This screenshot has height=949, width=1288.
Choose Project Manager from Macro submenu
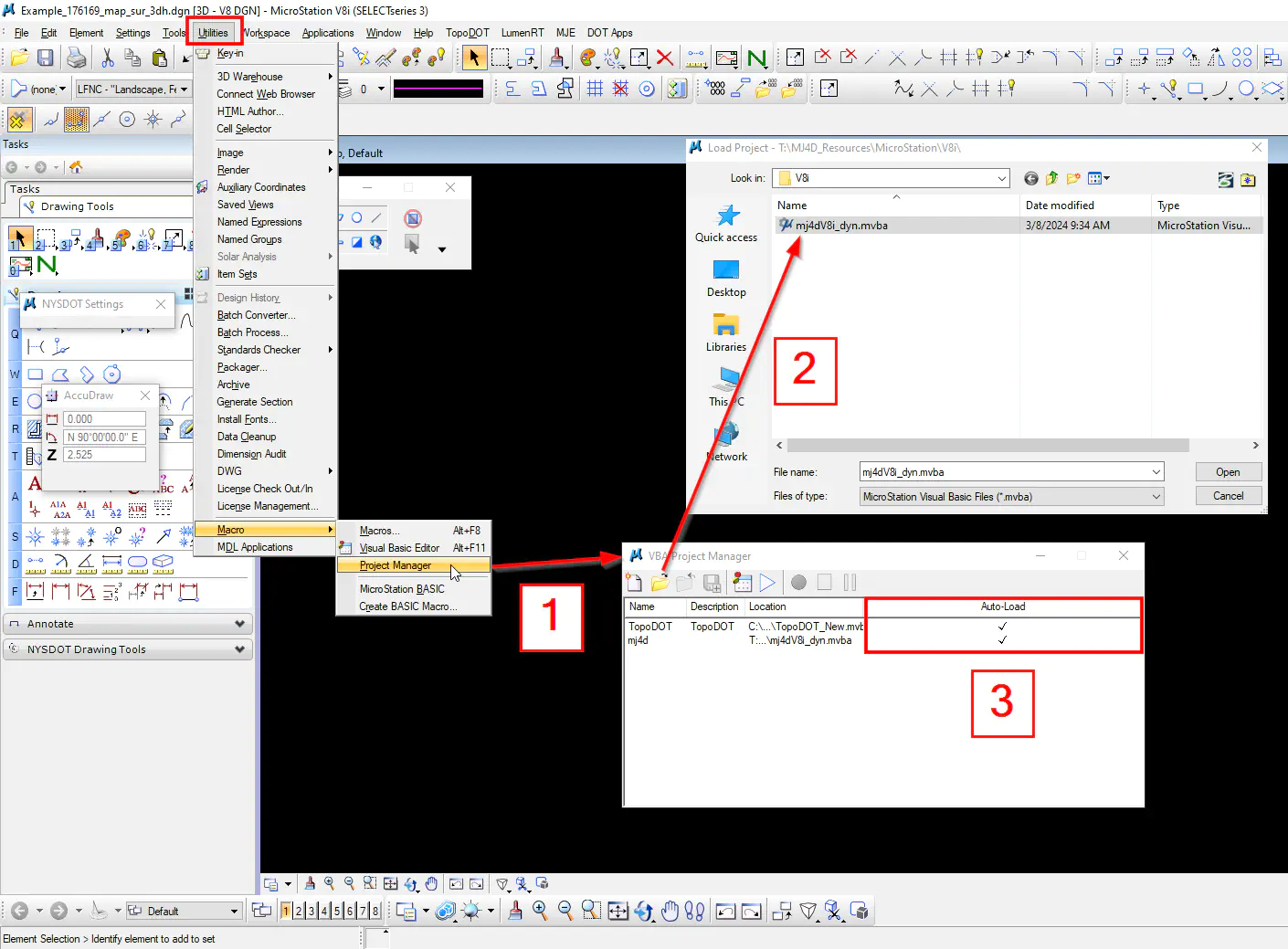413,565
